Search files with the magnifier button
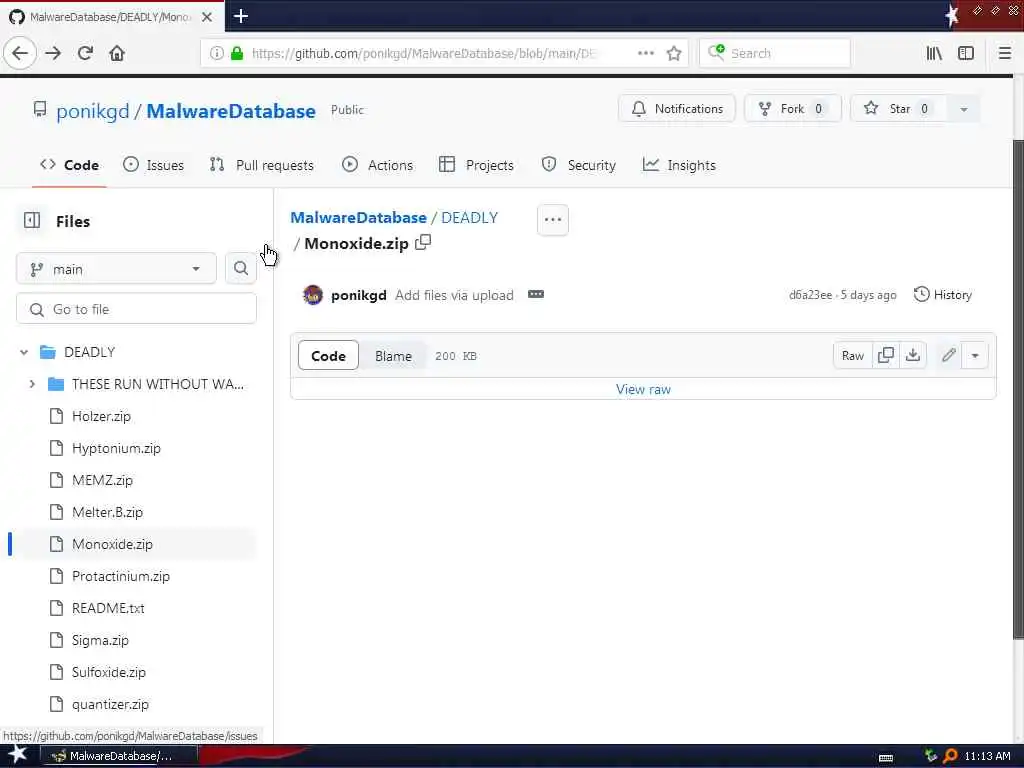 pos(241,268)
